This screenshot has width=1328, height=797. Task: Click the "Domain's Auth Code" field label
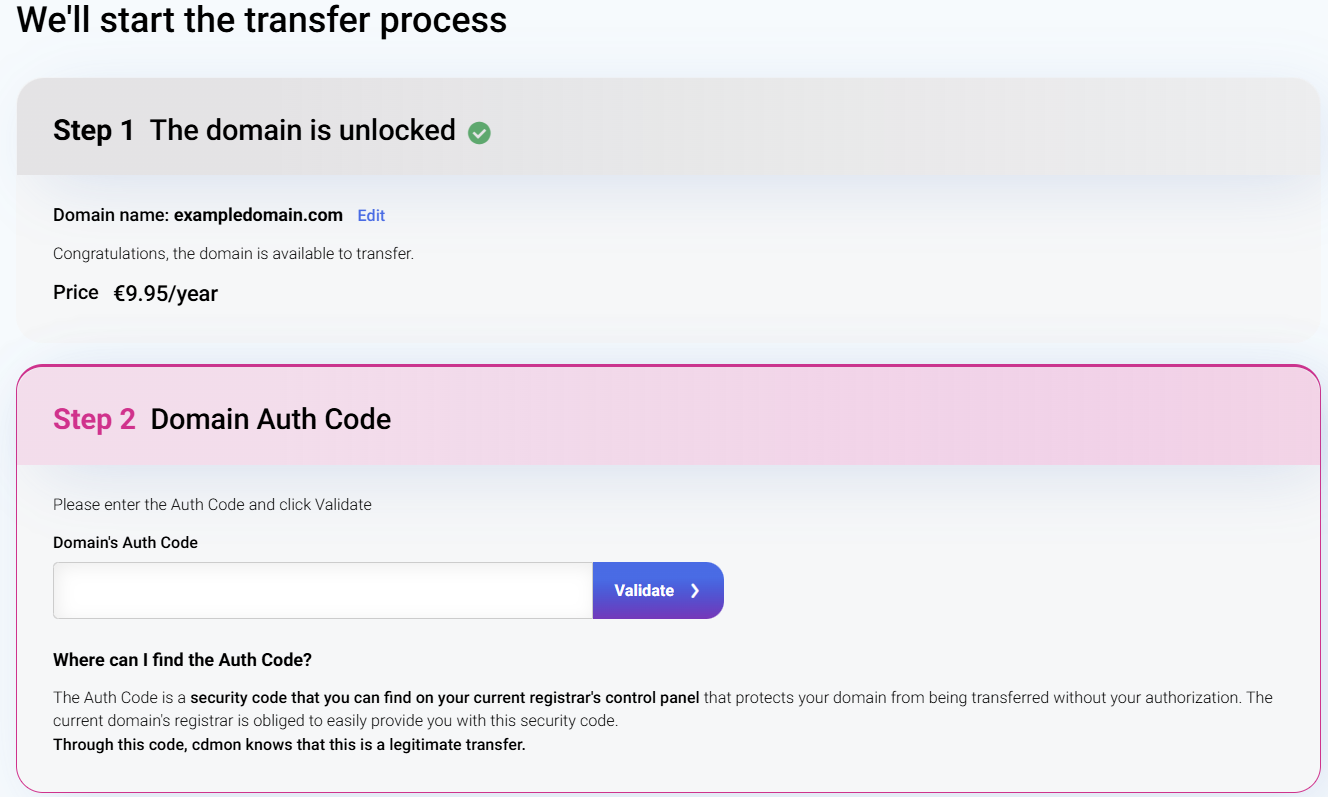click(x=125, y=542)
